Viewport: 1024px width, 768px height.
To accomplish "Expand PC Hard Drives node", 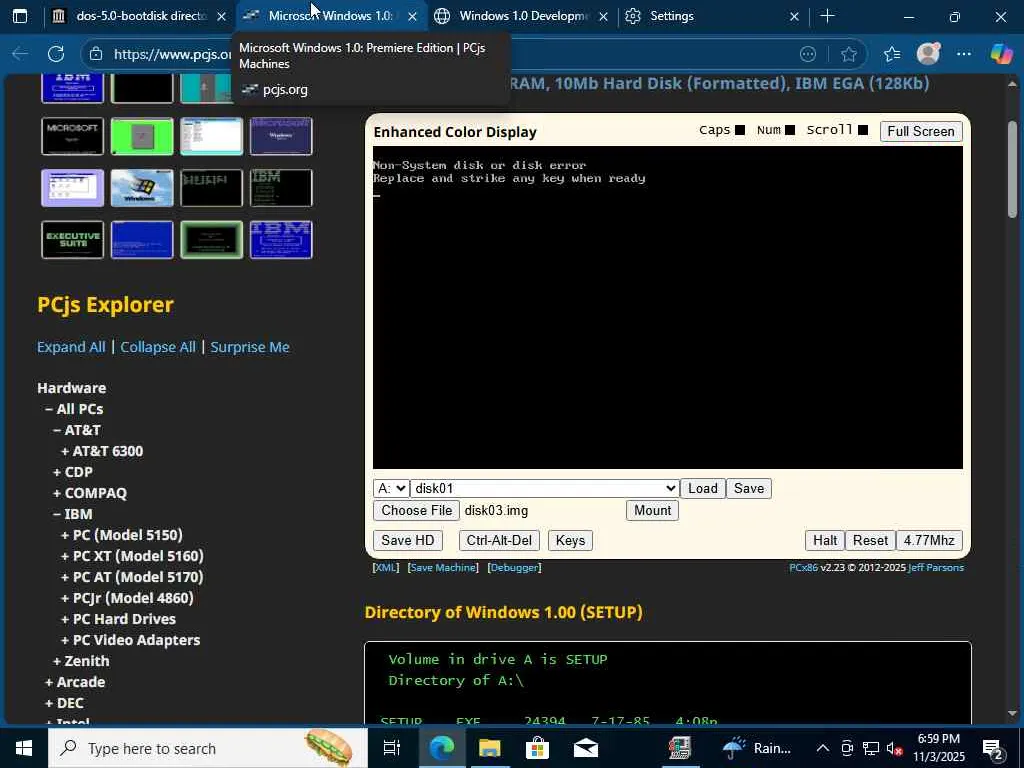I will (x=118, y=618).
